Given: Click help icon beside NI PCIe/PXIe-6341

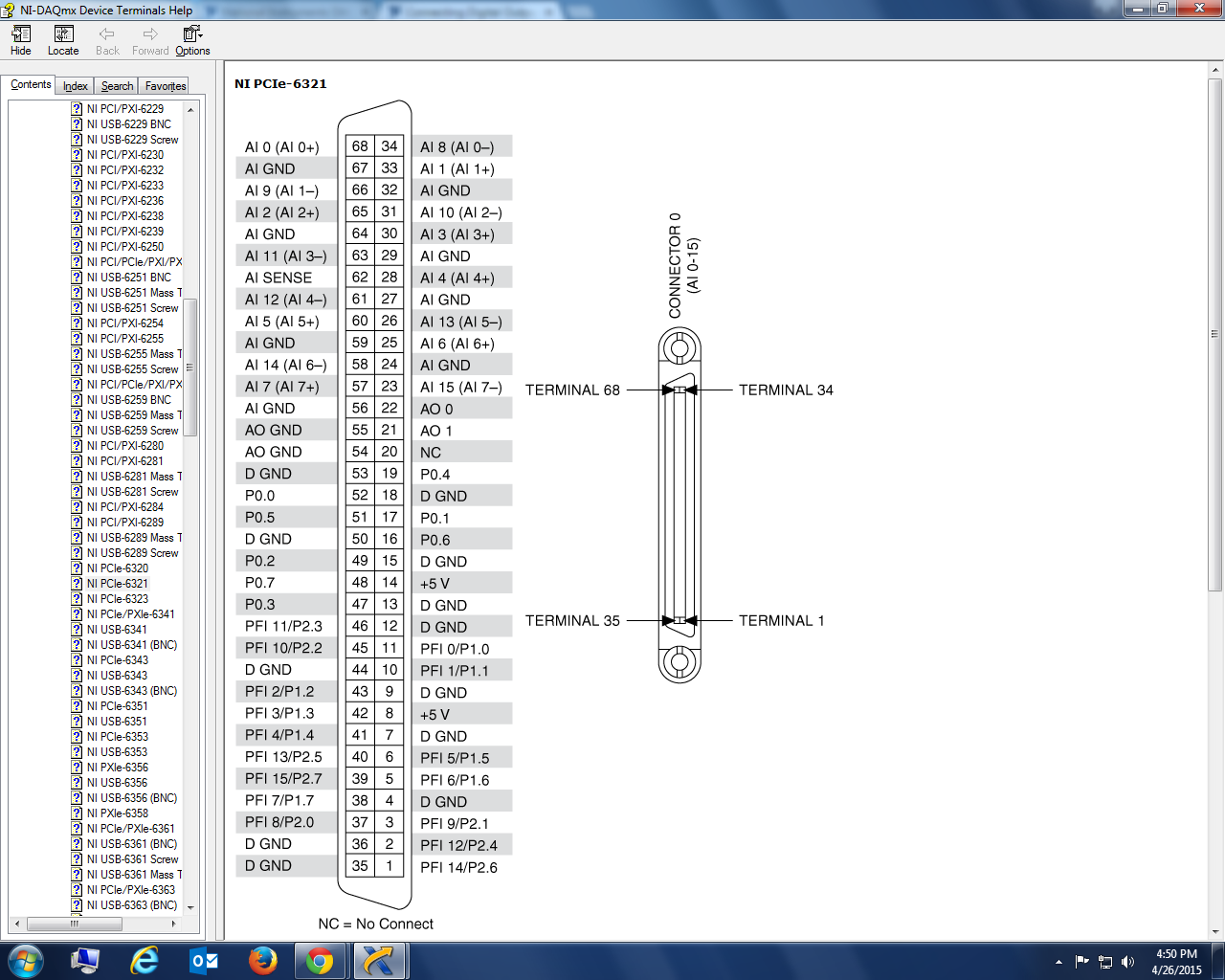Looking at the screenshot, I should 77,614.
